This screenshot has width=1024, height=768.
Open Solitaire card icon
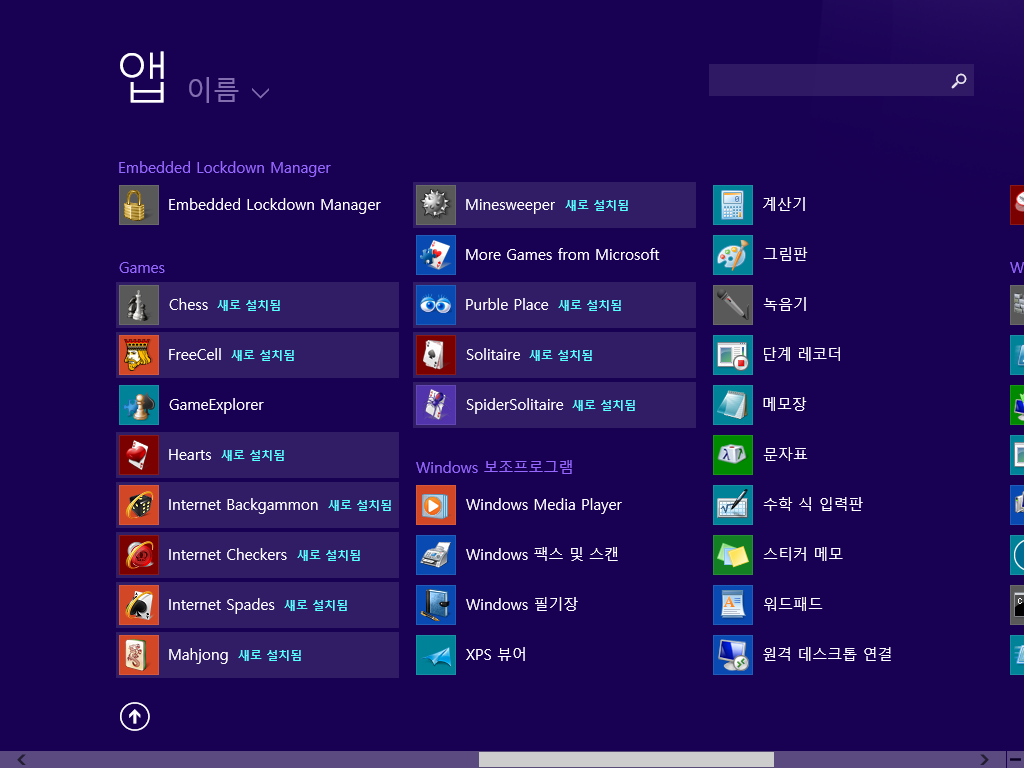[436, 355]
